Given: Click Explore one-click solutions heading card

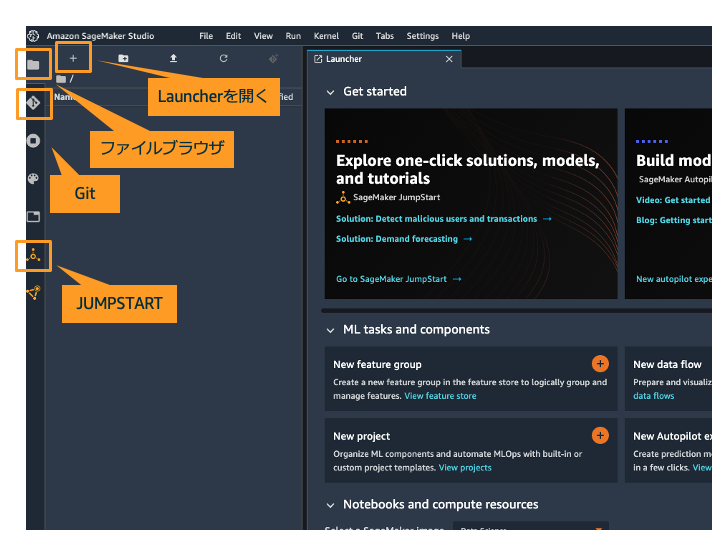Looking at the screenshot, I should (471, 203).
